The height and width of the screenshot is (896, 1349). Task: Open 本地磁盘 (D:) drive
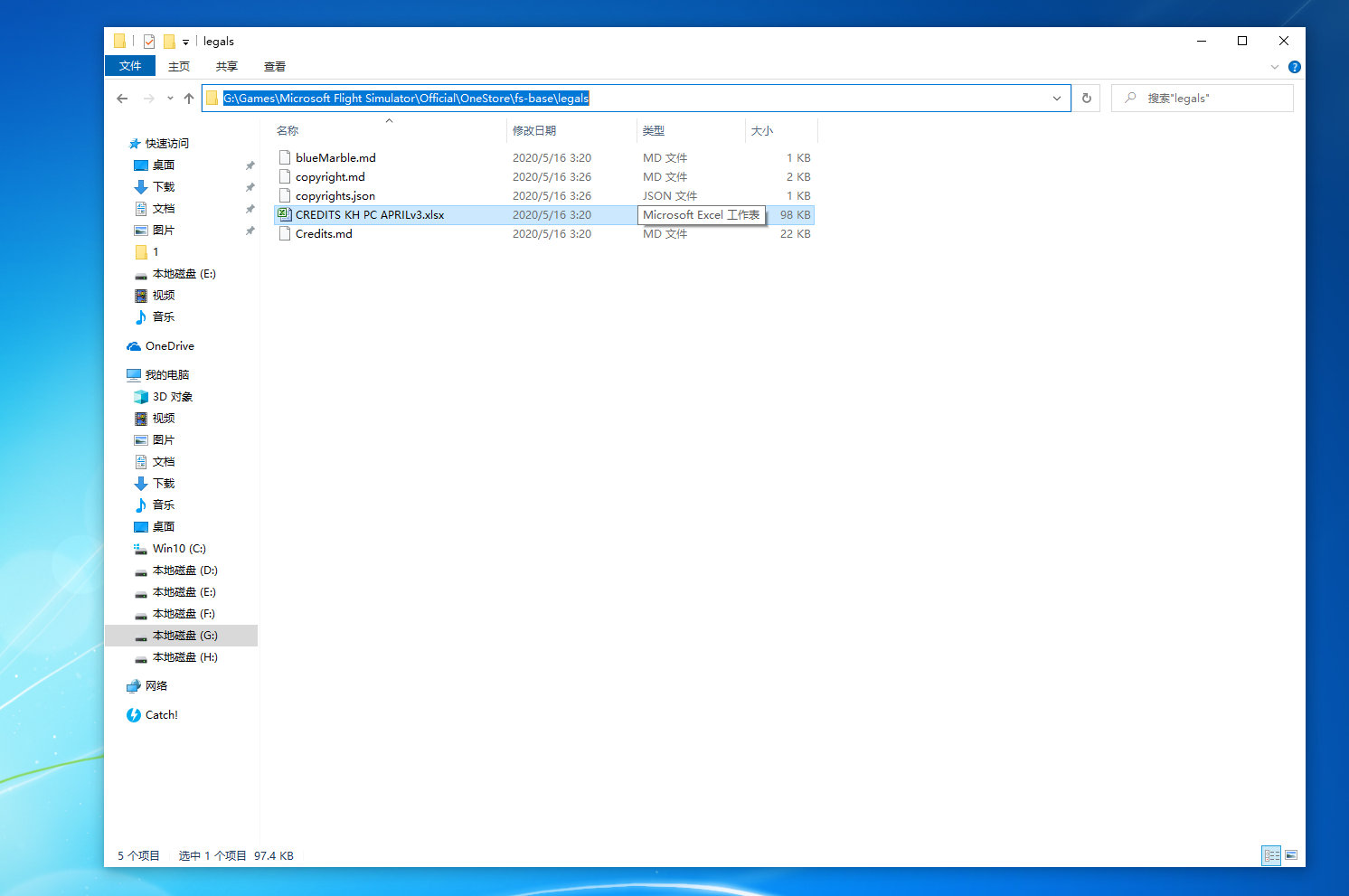185,571
